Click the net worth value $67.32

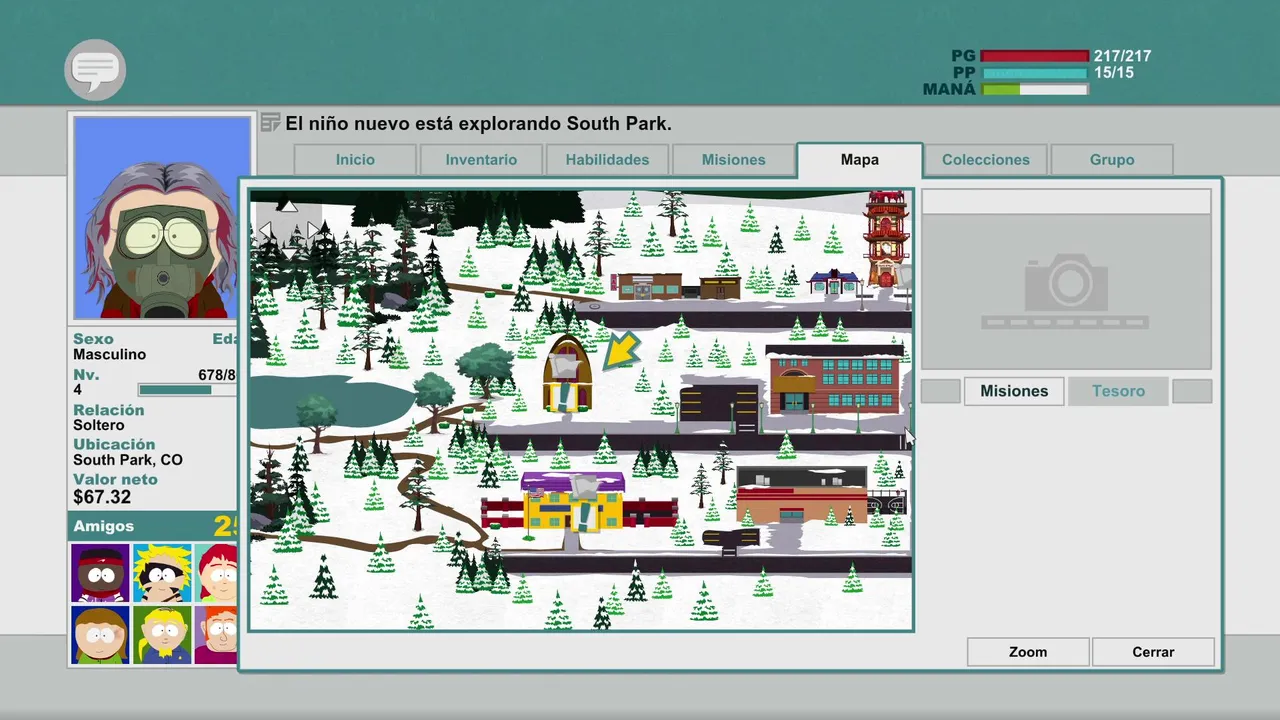pyautogui.click(x=102, y=497)
